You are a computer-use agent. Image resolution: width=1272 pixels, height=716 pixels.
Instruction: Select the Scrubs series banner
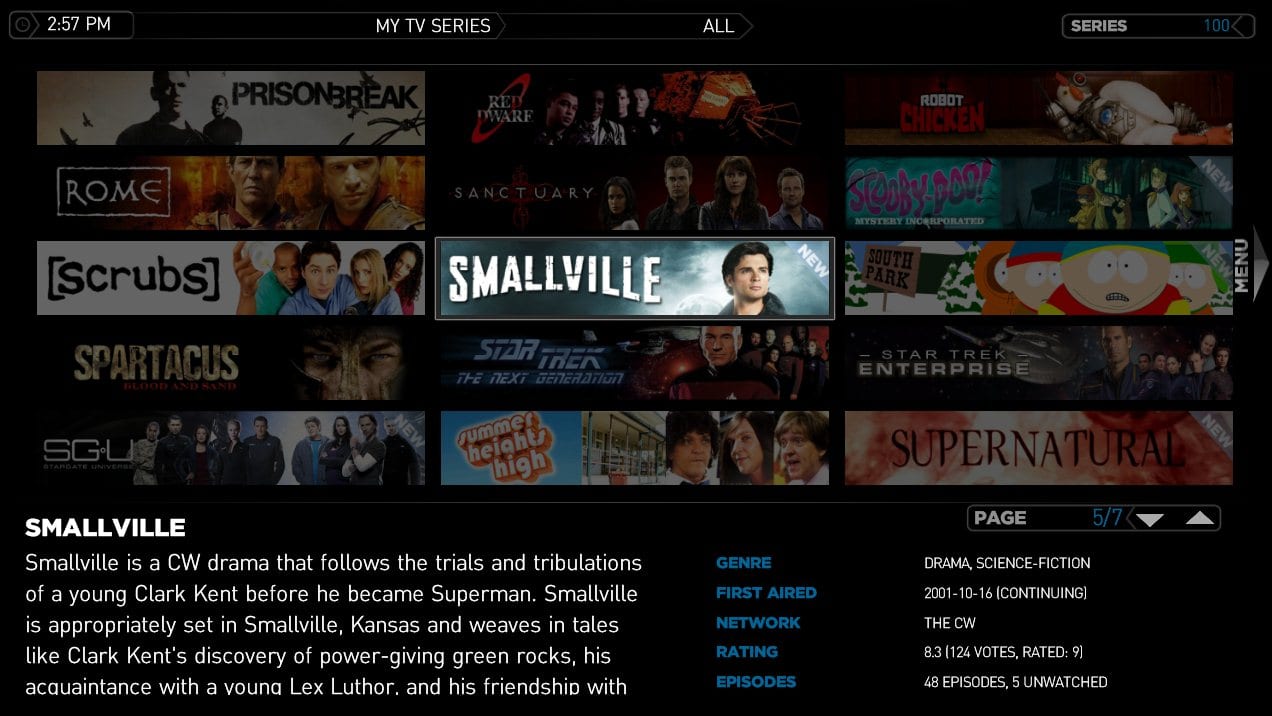click(231, 278)
